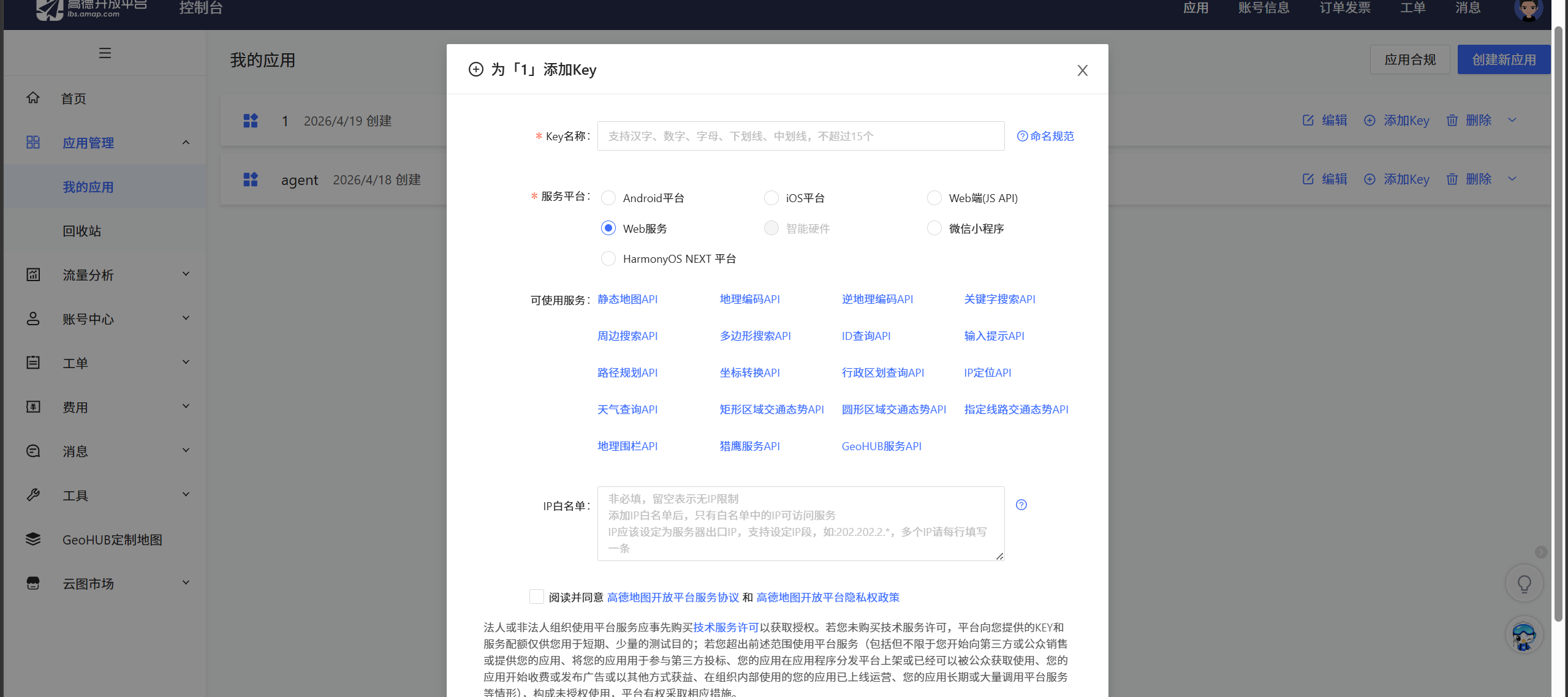Open 账号信息 in the top navigation
The height and width of the screenshot is (697, 1568).
[x=1263, y=8]
